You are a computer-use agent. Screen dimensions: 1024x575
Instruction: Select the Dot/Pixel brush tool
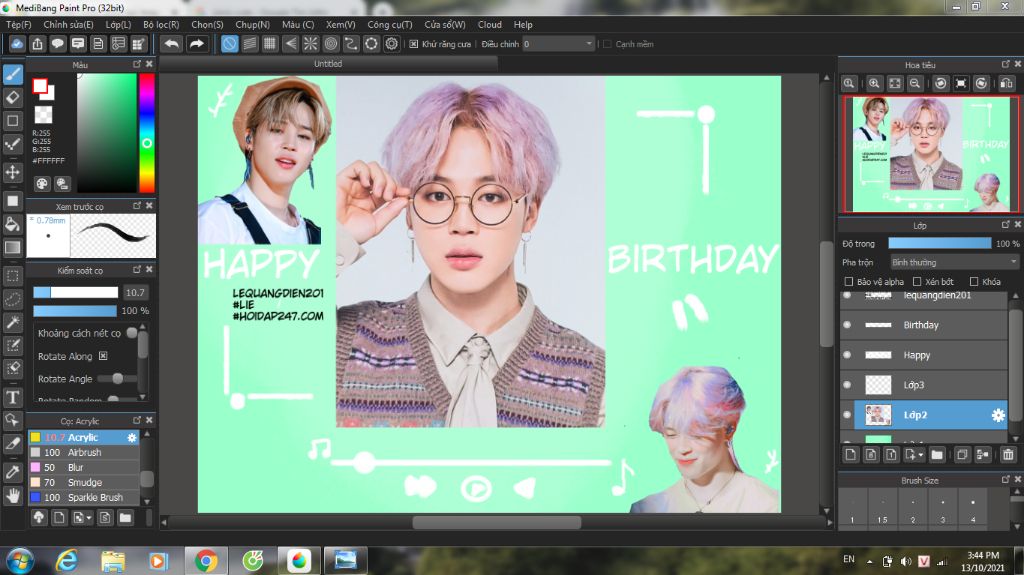12,144
